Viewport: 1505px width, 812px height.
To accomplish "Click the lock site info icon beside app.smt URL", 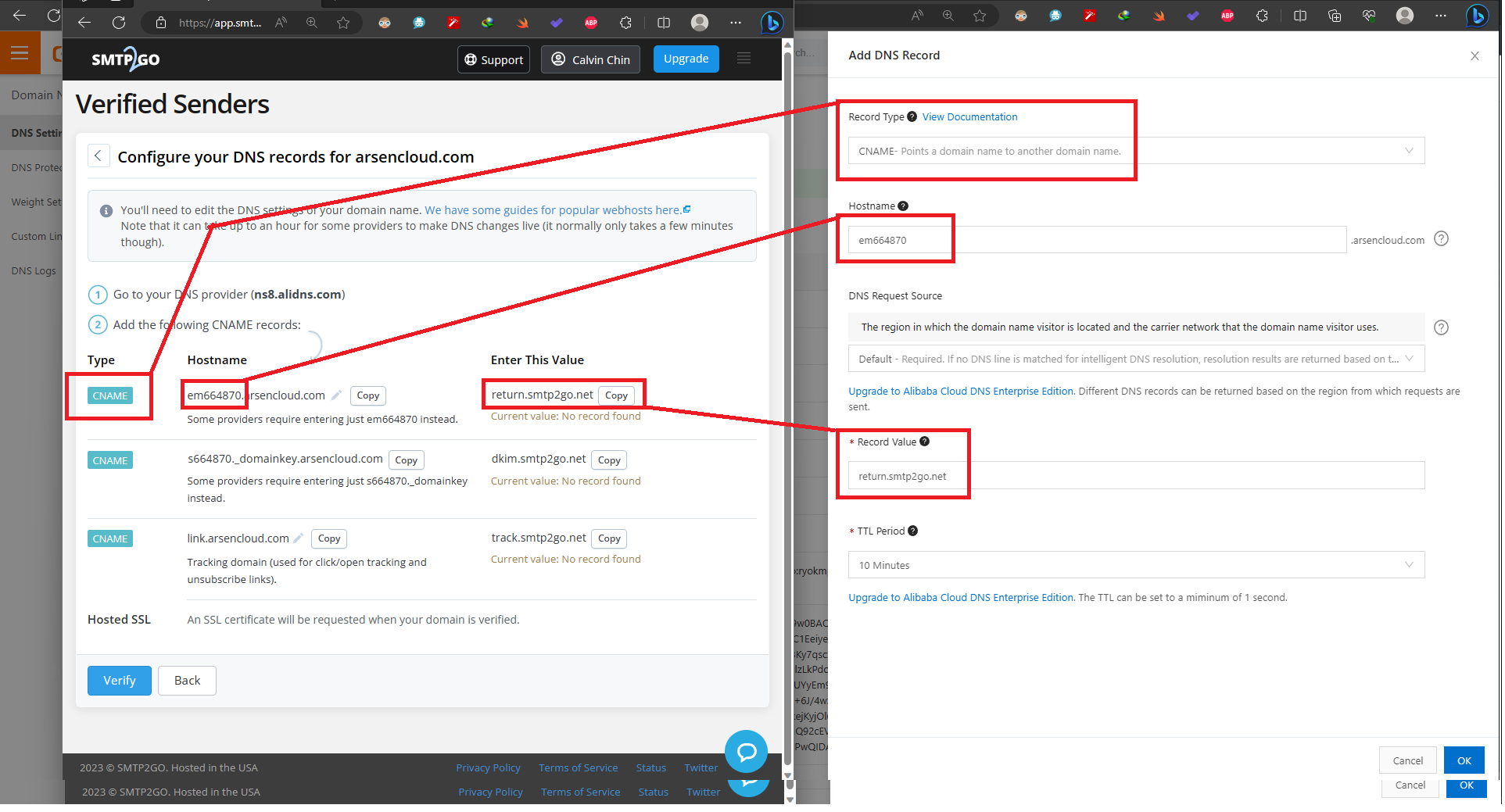I will [161, 23].
